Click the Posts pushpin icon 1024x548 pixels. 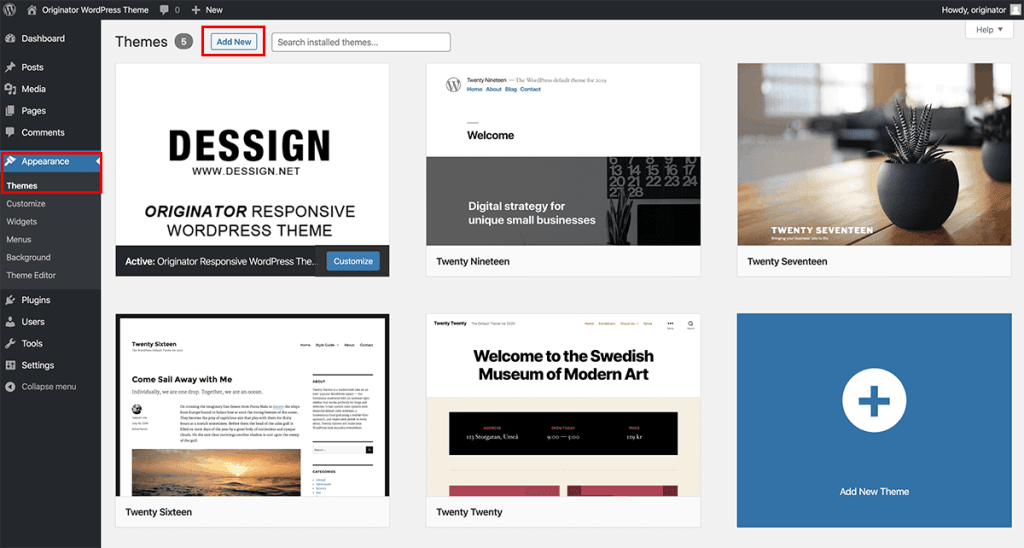[x=10, y=67]
